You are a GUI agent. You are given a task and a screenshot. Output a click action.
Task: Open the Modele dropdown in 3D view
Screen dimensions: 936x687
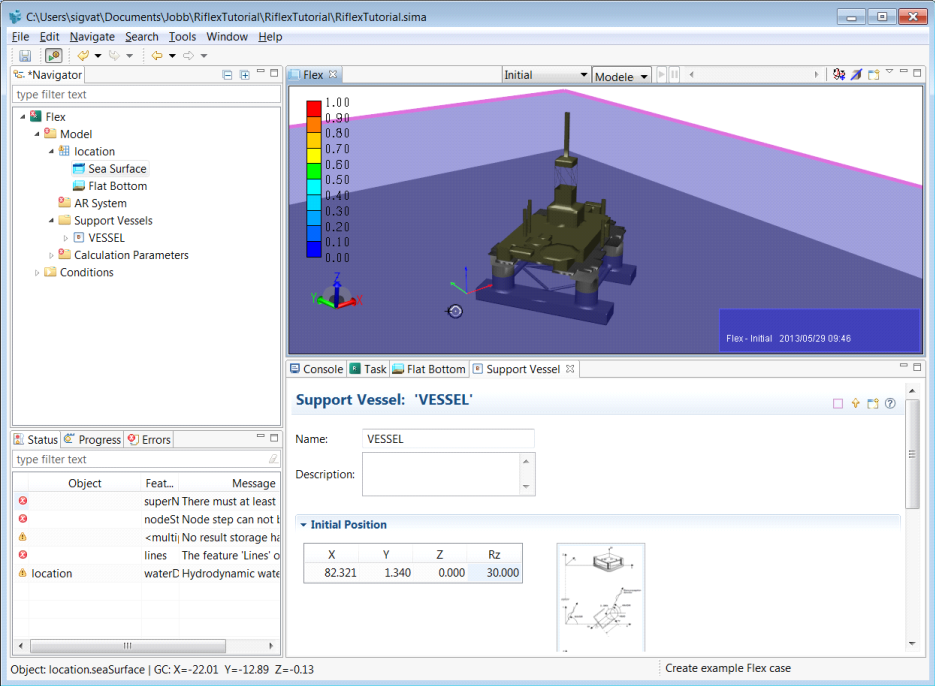(x=621, y=76)
